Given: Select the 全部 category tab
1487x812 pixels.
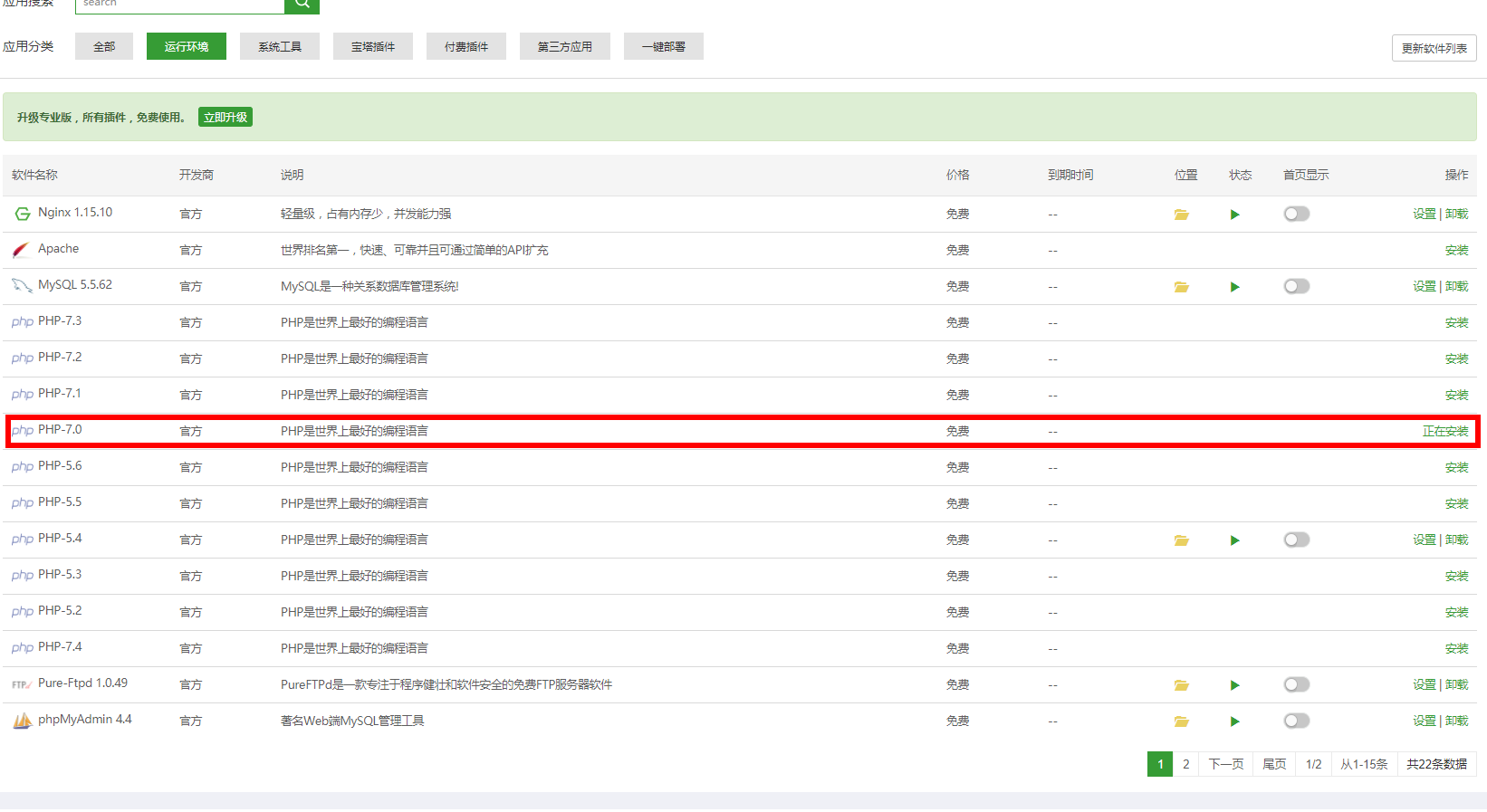Looking at the screenshot, I should (104, 46).
